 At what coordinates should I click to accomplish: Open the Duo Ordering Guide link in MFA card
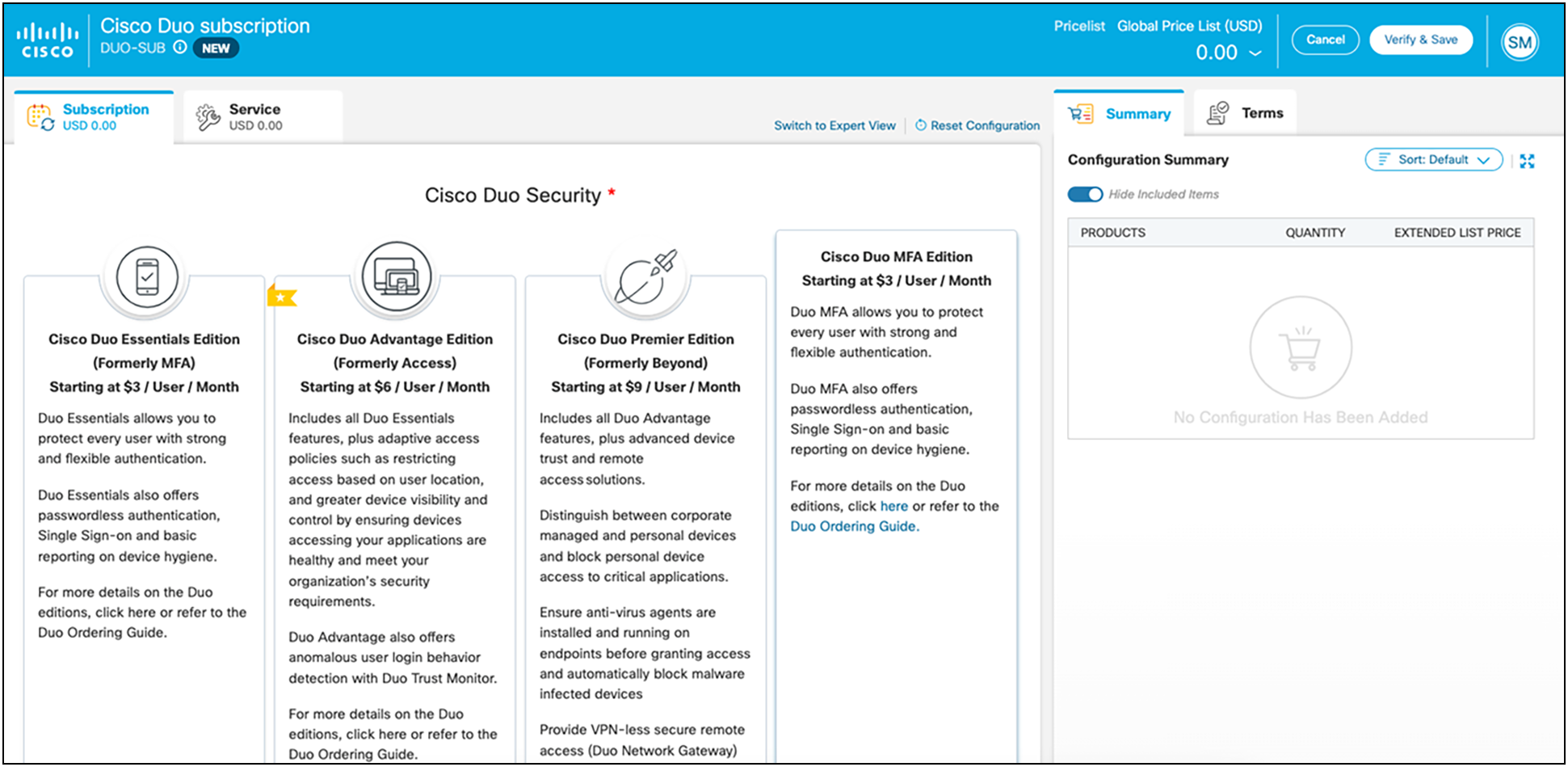pyautogui.click(x=855, y=526)
